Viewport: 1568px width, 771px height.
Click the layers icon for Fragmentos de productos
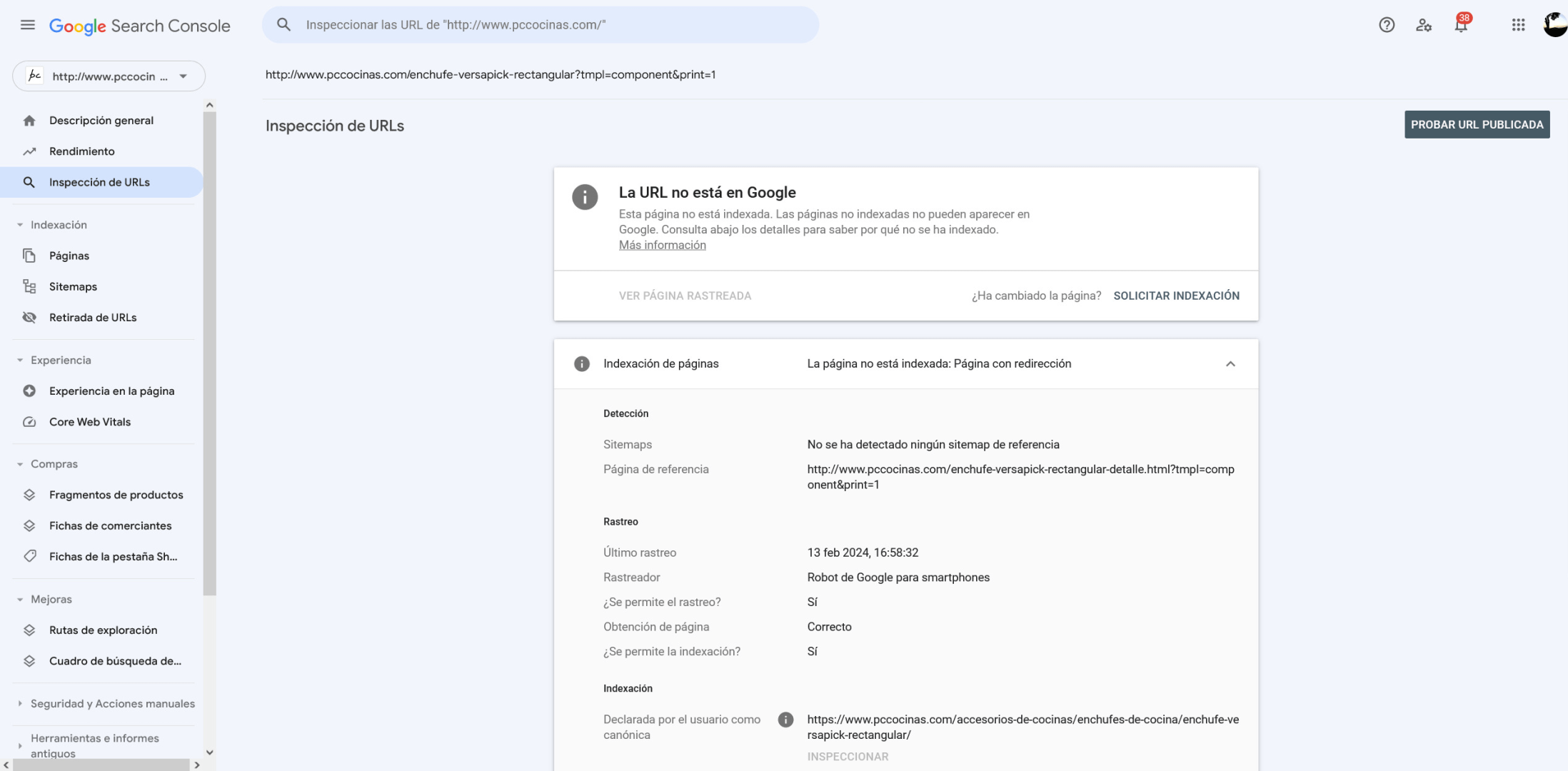click(x=29, y=495)
